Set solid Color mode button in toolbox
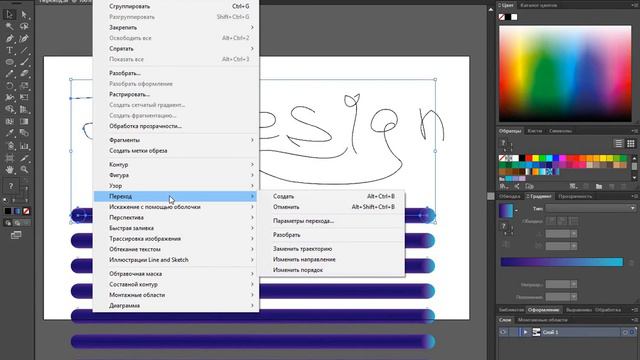 click(8, 211)
